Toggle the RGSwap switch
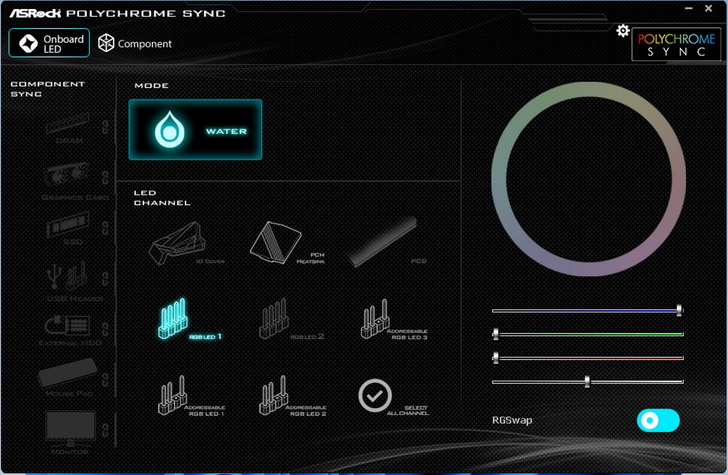The image size is (728, 475). 658,420
